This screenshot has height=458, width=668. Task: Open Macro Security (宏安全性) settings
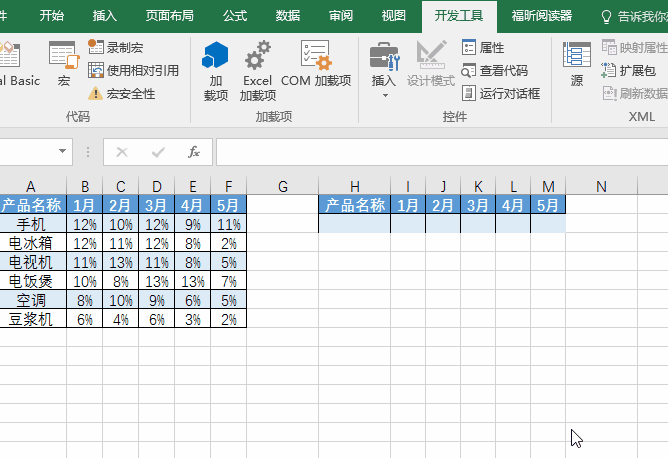tap(121, 93)
